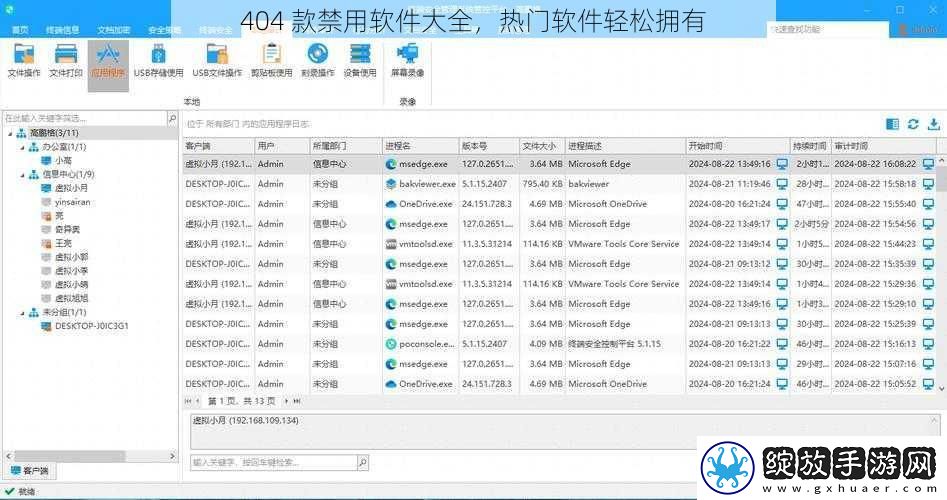Click the 第 1 页, 共 13 页 page indicator

pyautogui.click(x=242, y=401)
